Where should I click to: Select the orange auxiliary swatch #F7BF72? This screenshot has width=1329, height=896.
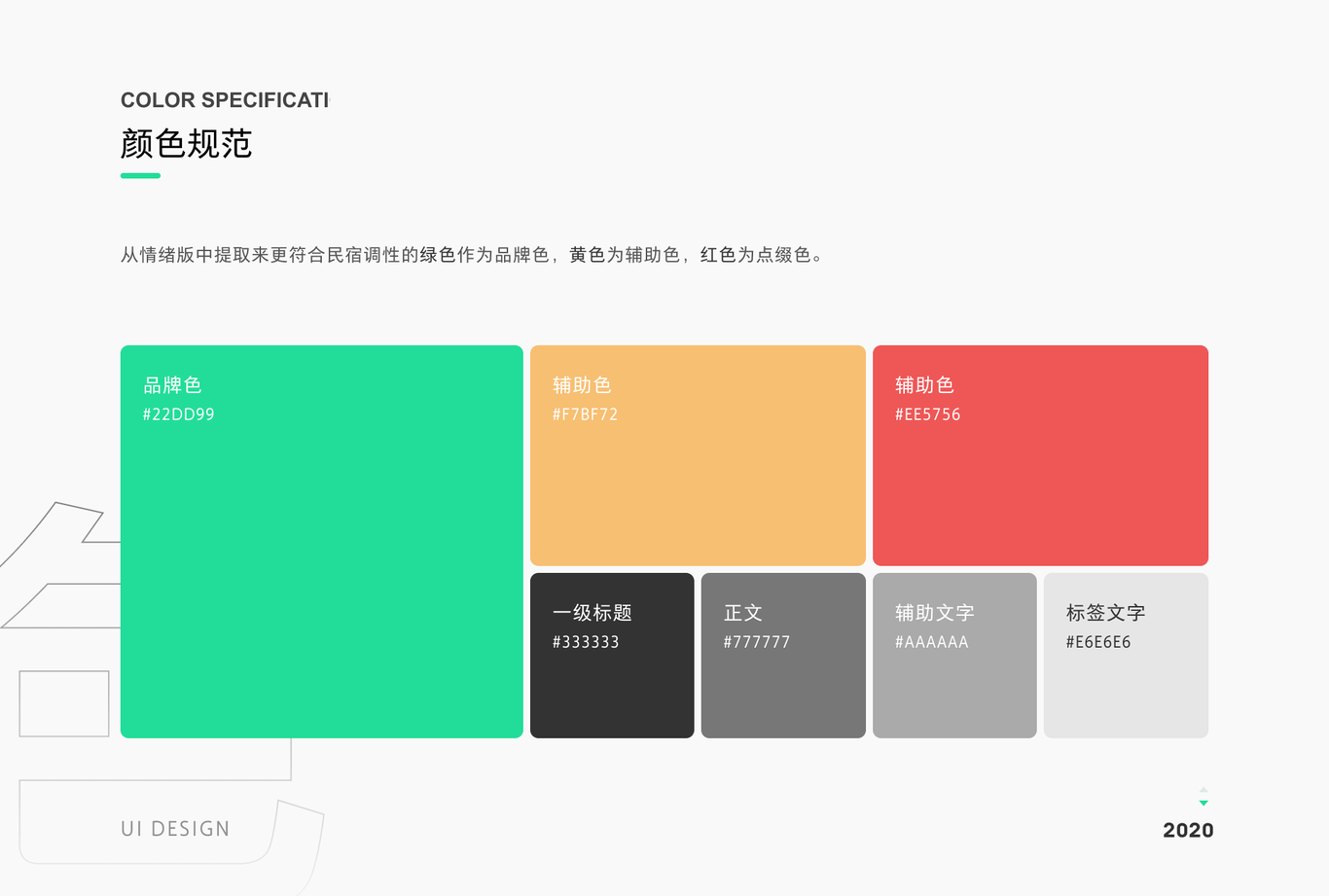pos(698,455)
